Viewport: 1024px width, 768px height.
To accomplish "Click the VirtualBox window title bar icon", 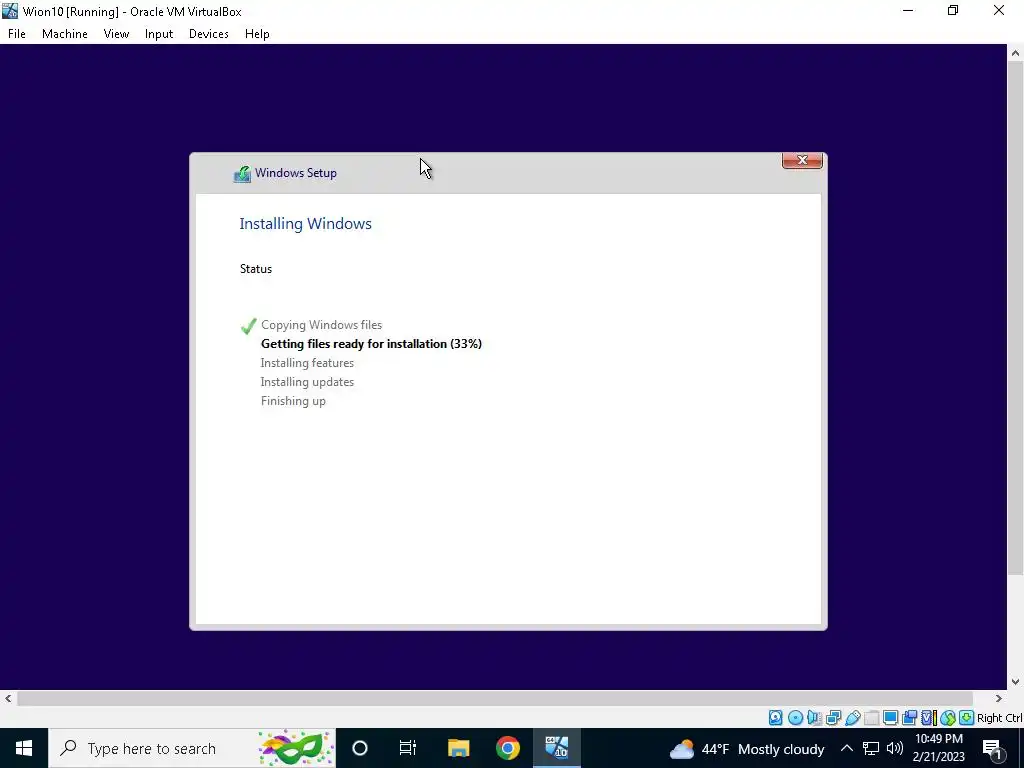I will [x=10, y=11].
